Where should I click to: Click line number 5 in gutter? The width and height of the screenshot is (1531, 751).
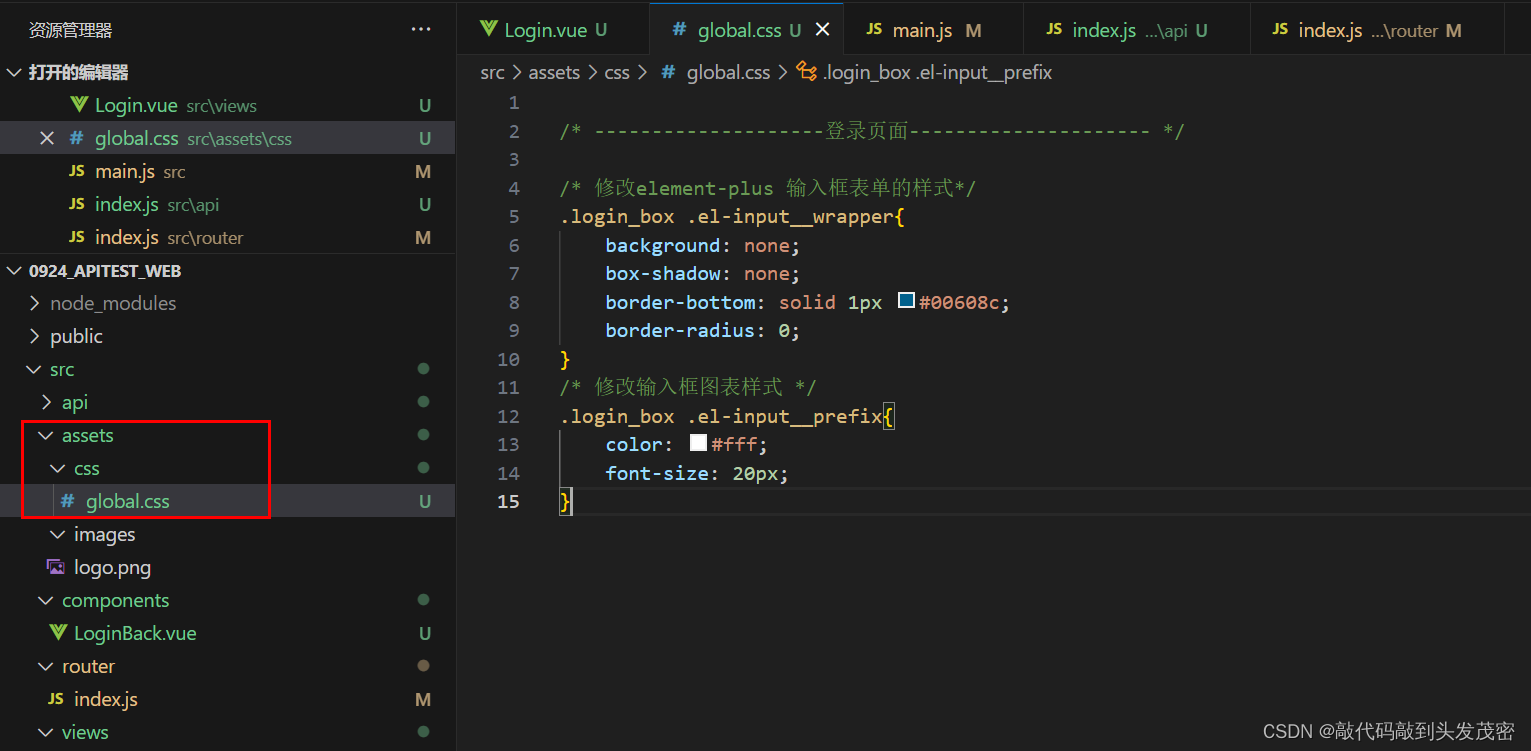click(x=514, y=216)
